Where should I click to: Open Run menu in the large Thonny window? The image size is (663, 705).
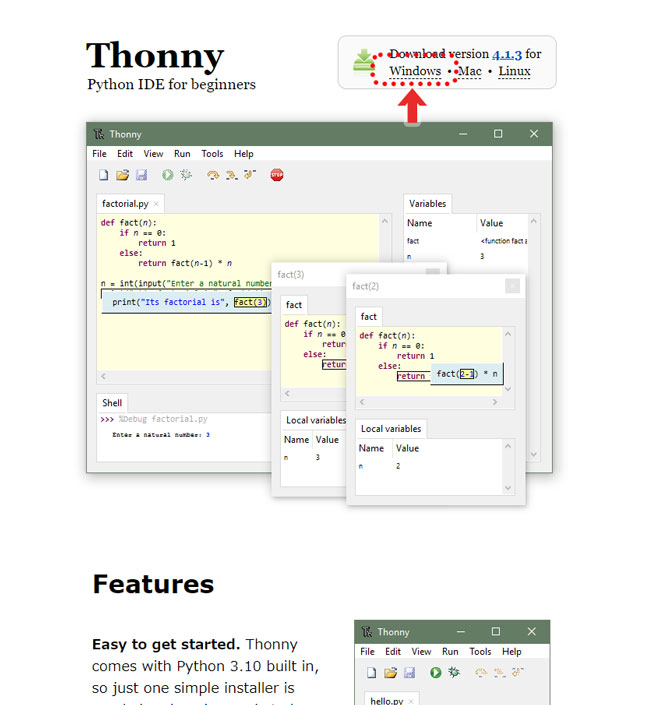[x=182, y=154]
